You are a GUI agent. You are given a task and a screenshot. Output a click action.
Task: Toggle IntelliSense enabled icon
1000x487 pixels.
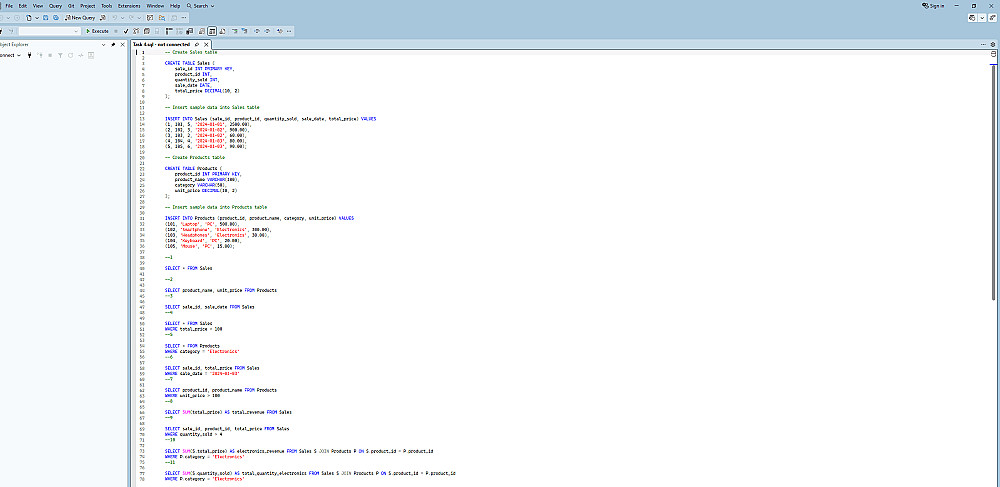[x=157, y=31]
